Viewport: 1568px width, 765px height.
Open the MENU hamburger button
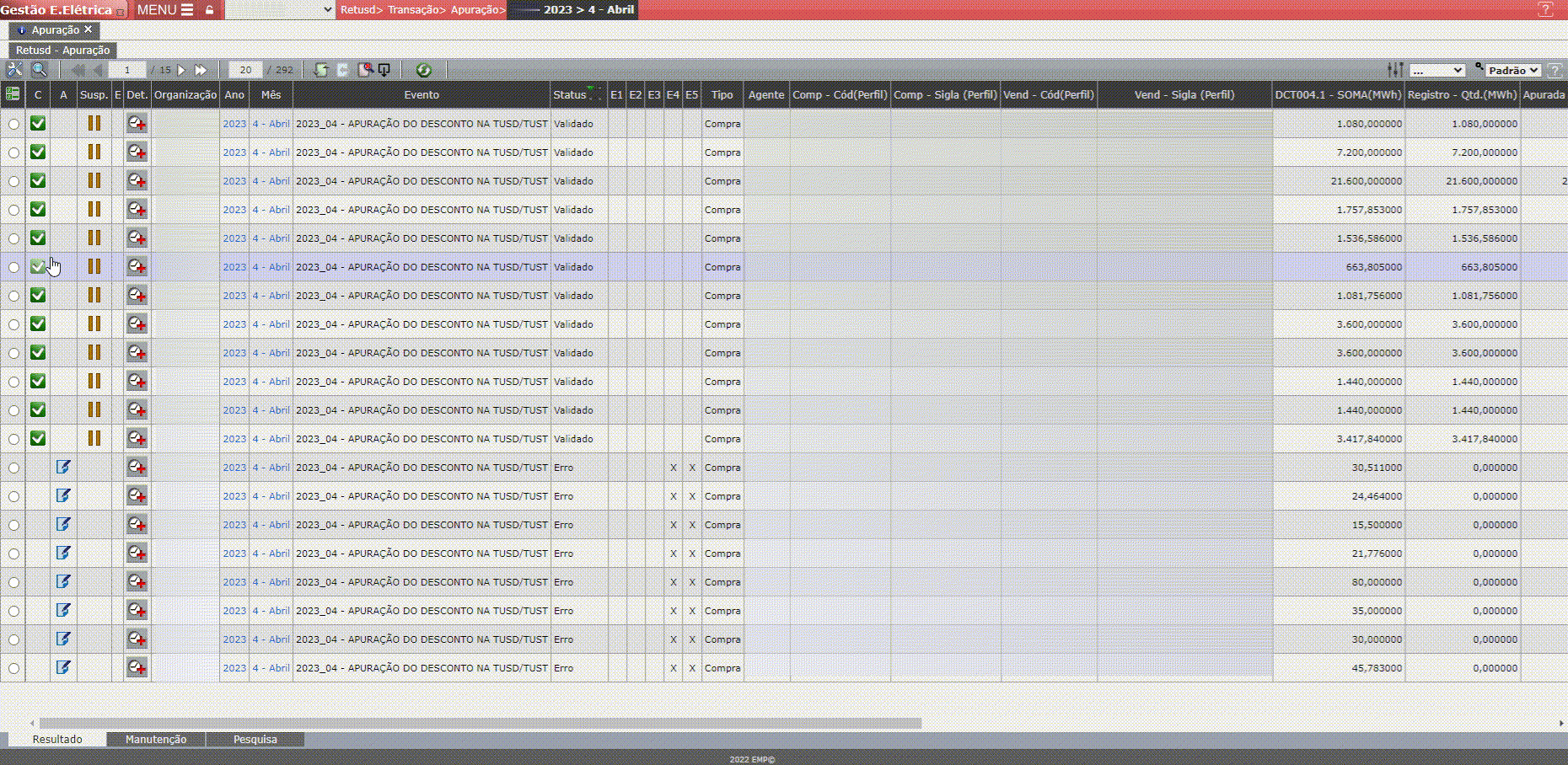click(165, 10)
